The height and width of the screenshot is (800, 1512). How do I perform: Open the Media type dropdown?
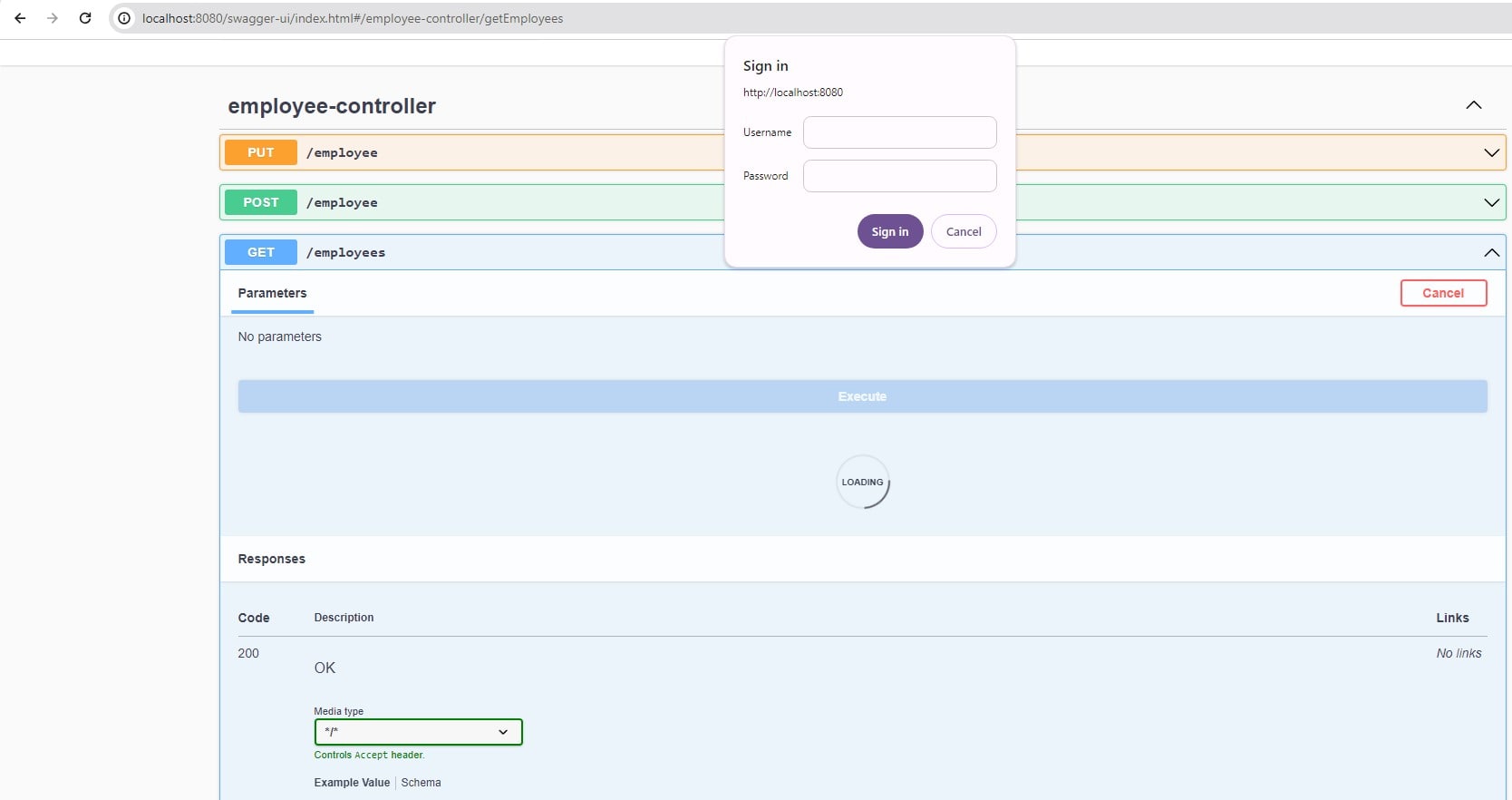click(418, 732)
